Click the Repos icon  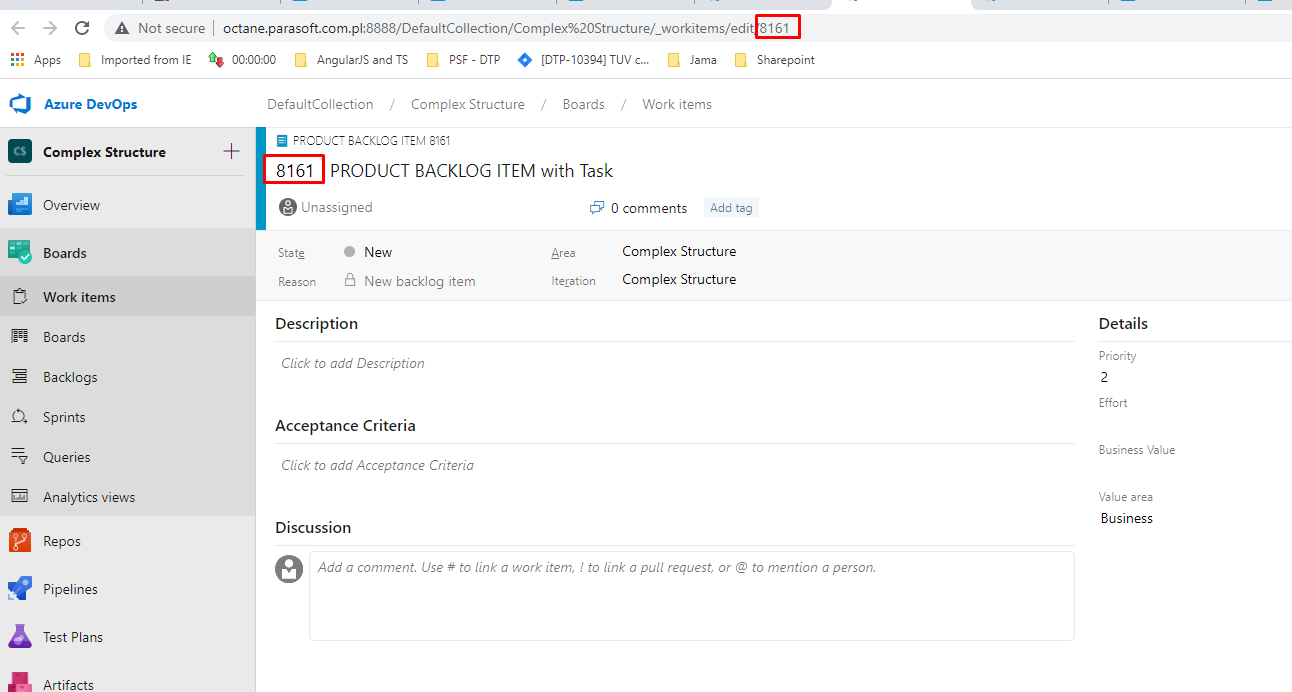(x=20, y=541)
